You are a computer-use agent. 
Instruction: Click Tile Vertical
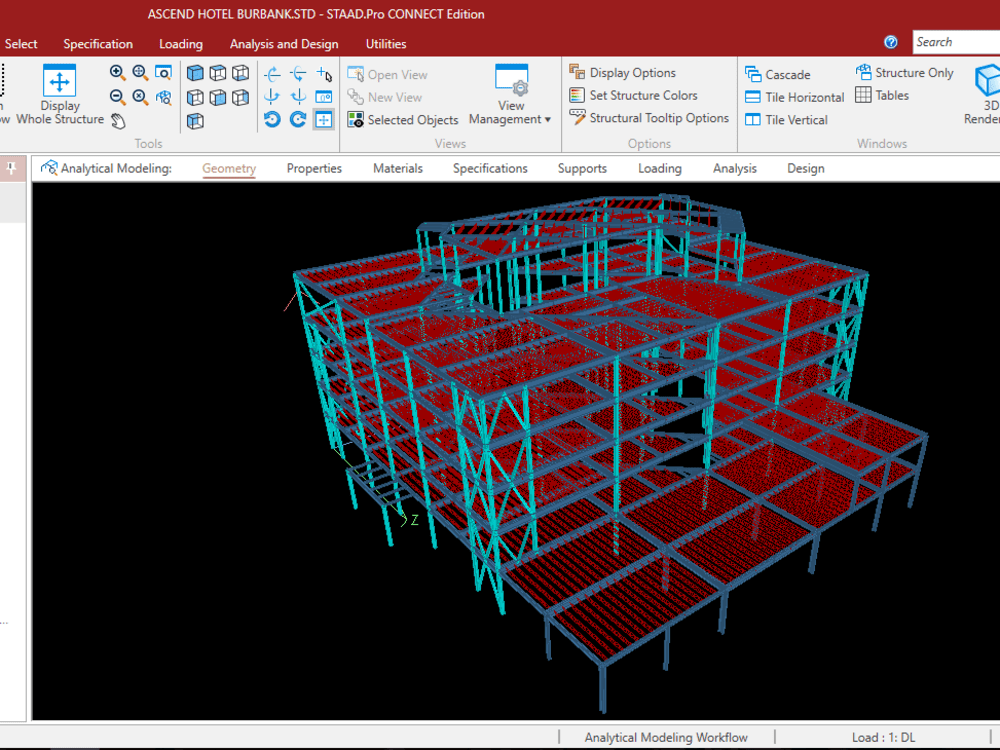(x=786, y=120)
